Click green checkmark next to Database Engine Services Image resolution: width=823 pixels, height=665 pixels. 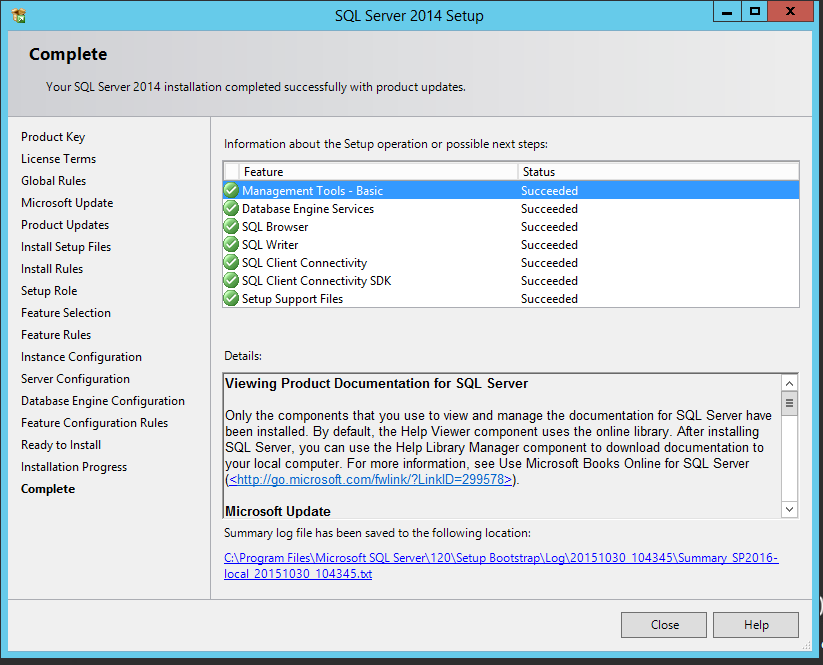coord(231,208)
